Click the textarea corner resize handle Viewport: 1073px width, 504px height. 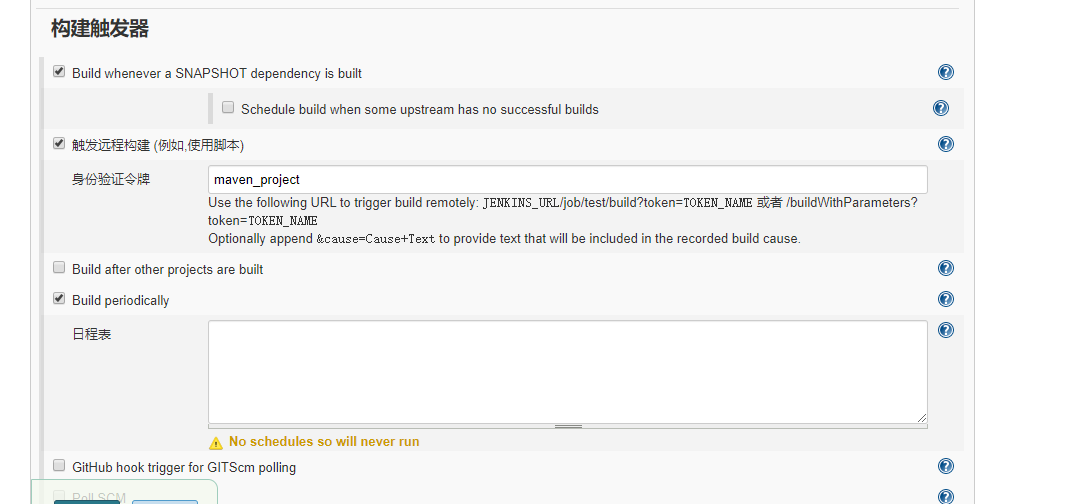point(921,417)
